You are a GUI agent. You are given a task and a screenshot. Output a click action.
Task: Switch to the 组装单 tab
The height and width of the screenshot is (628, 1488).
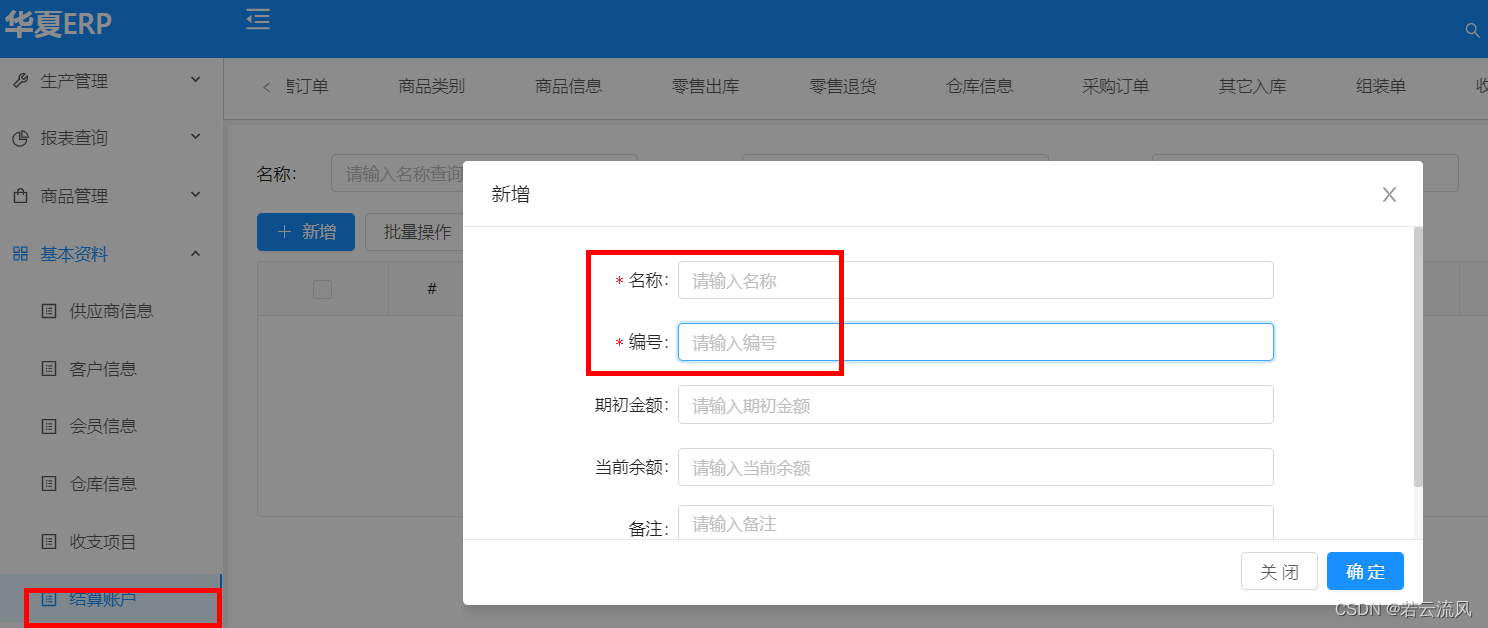pos(1381,86)
